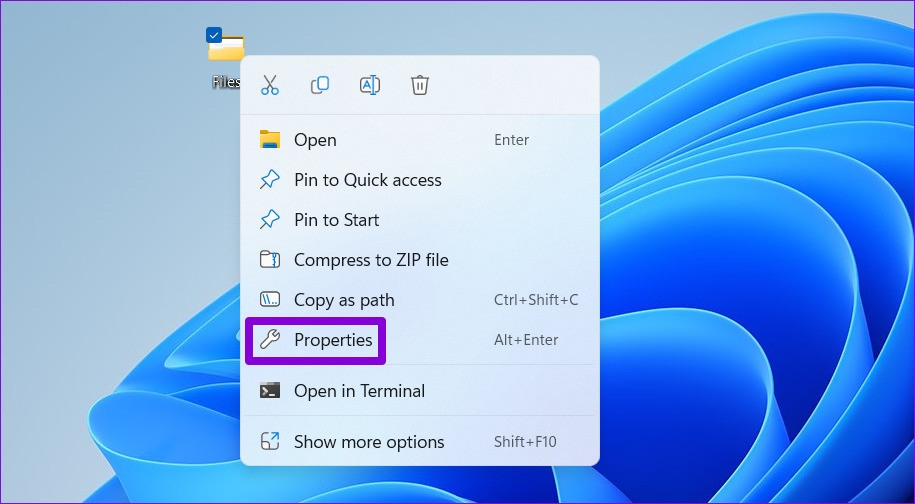The image size is (915, 504).
Task: Open Properties from the context menu
Action: click(420, 340)
